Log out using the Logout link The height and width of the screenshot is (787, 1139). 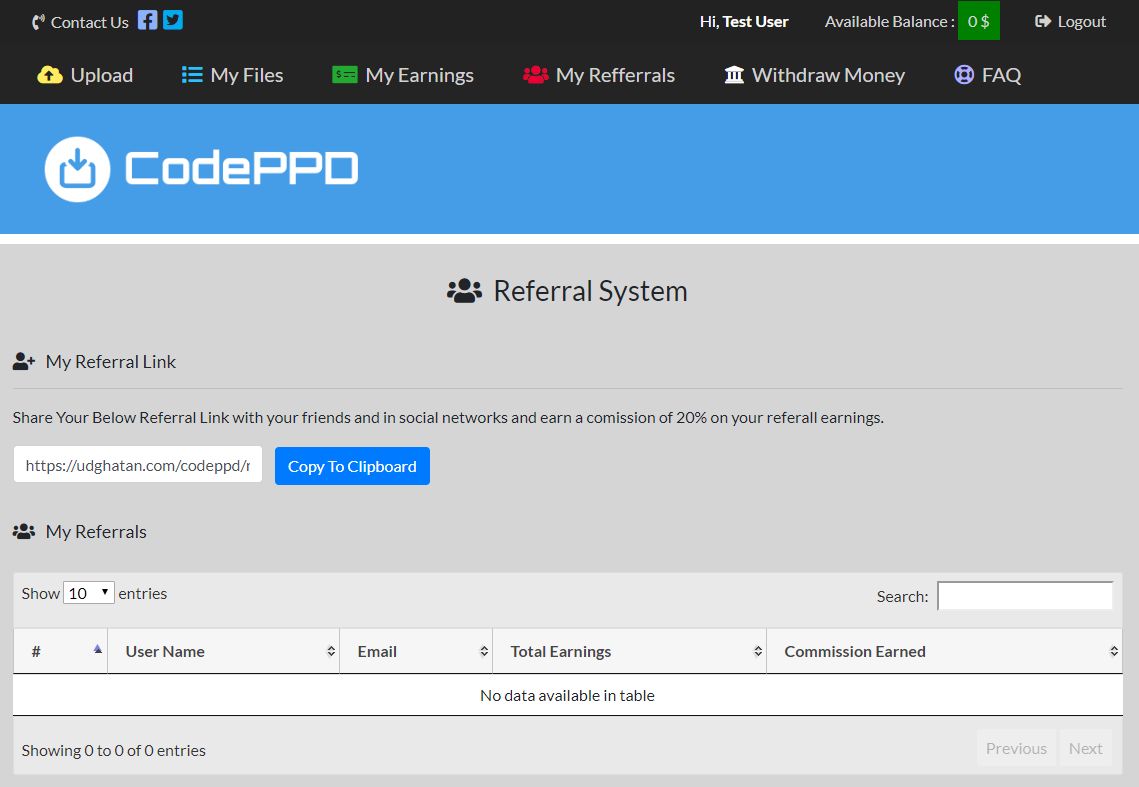1070,21
